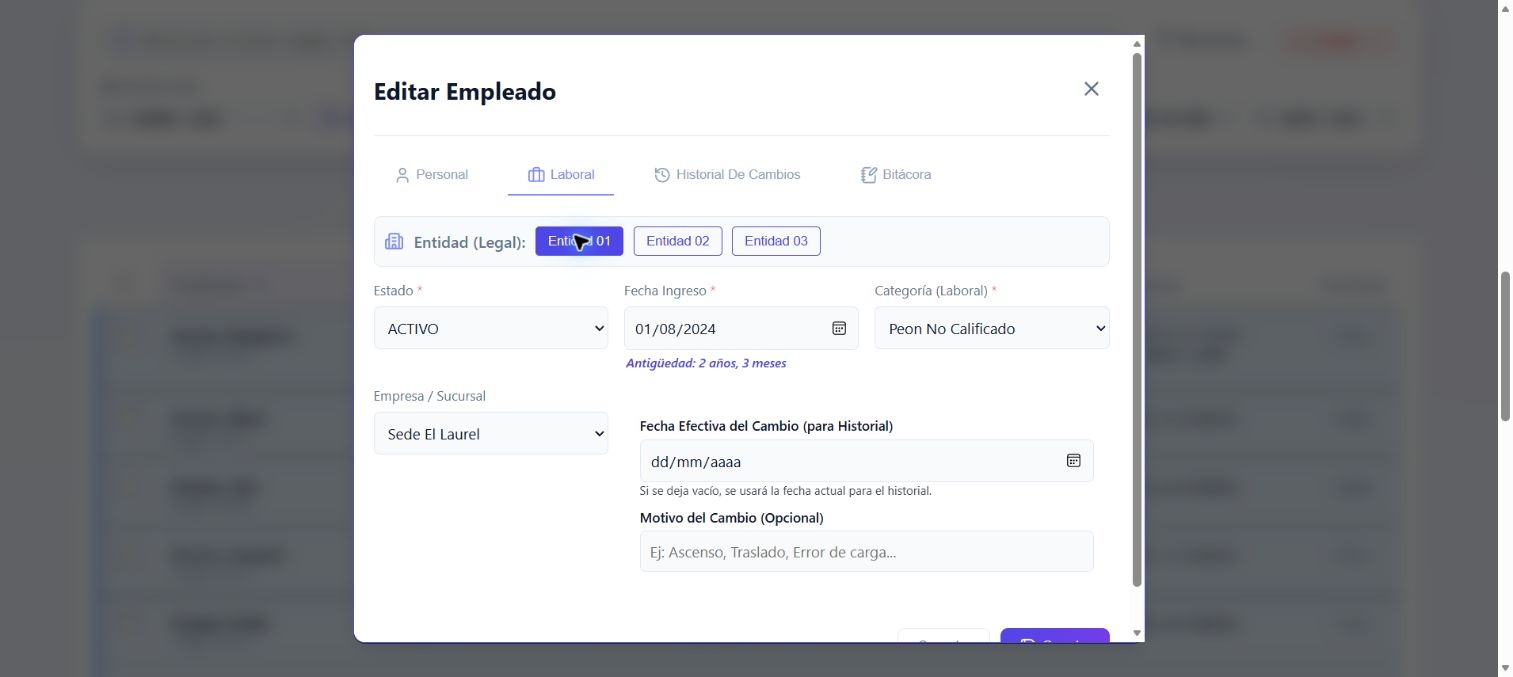Switch to the Personal tab
This screenshot has width=1513, height=677.
pyautogui.click(x=432, y=175)
